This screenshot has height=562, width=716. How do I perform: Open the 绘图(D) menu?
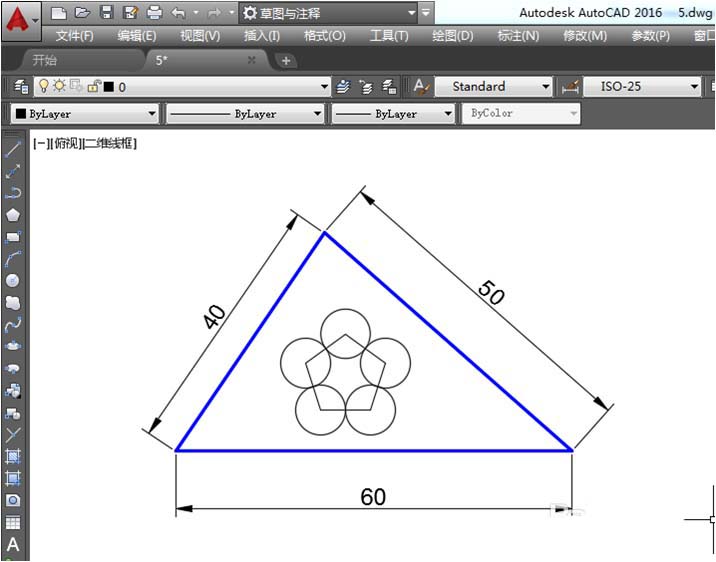coord(453,36)
